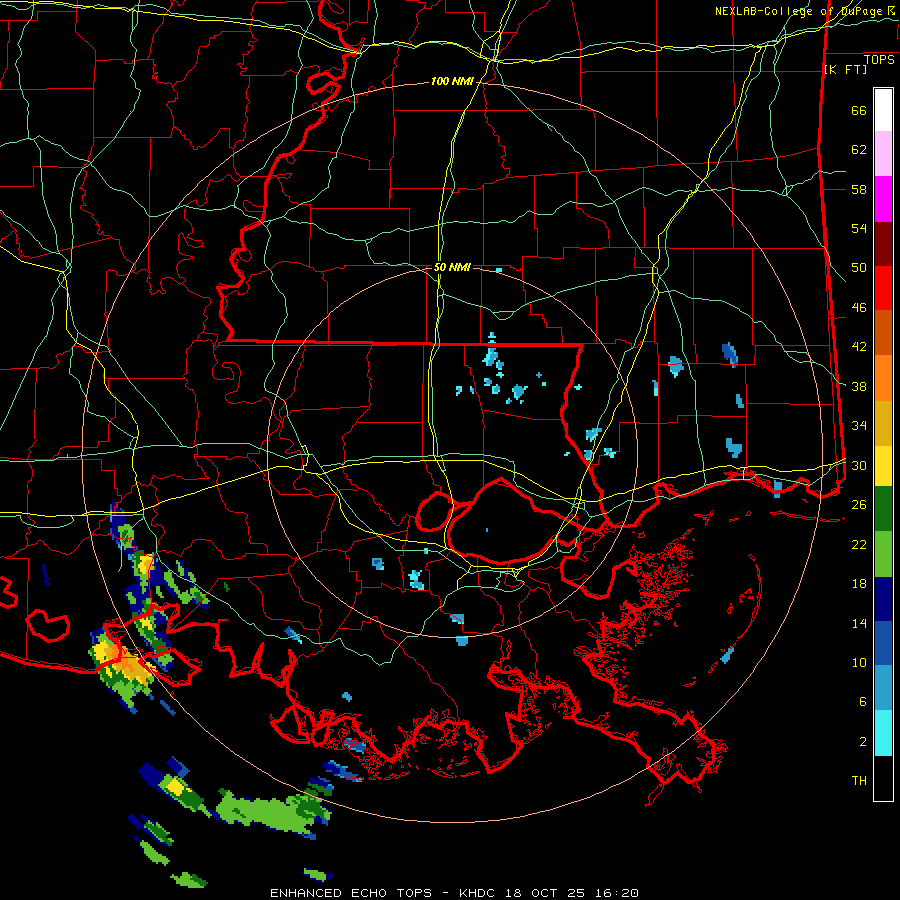Select the 54 legend value
900x900 pixels.
[x=859, y=228]
